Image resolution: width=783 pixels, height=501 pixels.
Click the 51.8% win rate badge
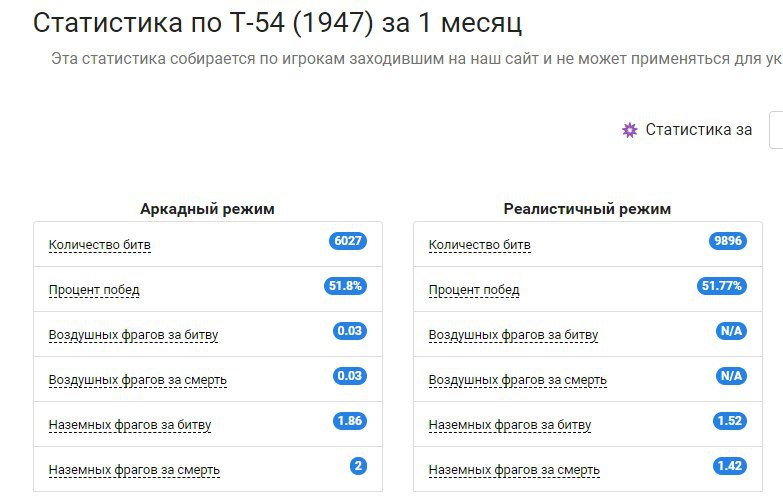[x=346, y=286]
